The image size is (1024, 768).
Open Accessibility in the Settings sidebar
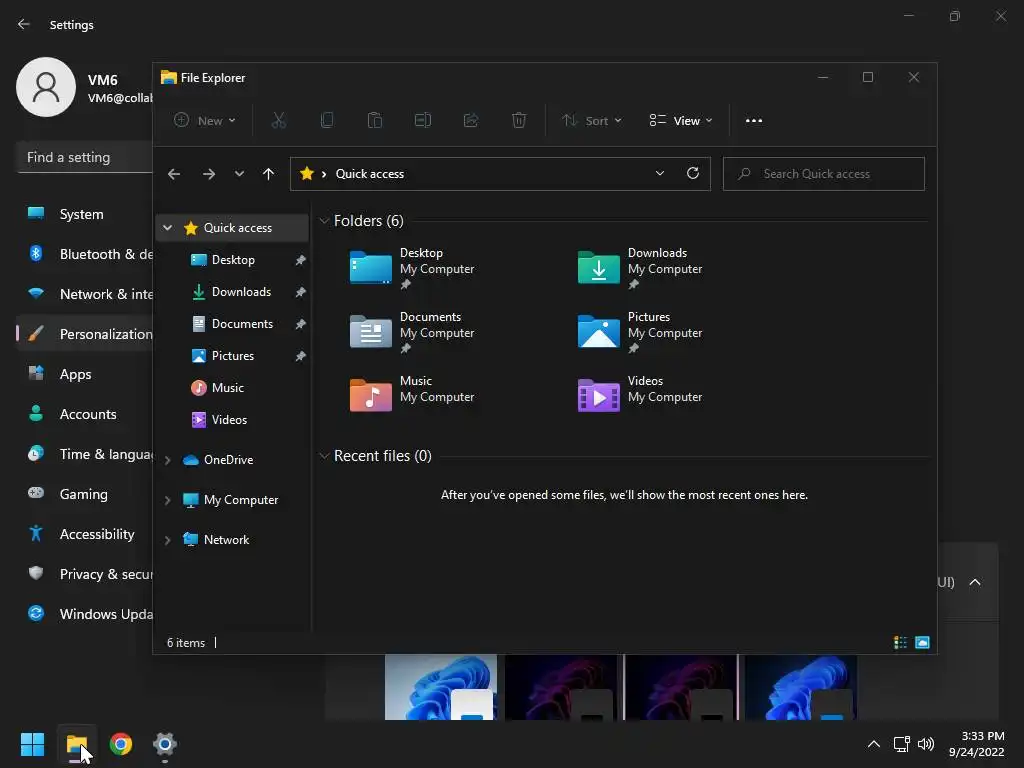pyautogui.click(x=85, y=534)
